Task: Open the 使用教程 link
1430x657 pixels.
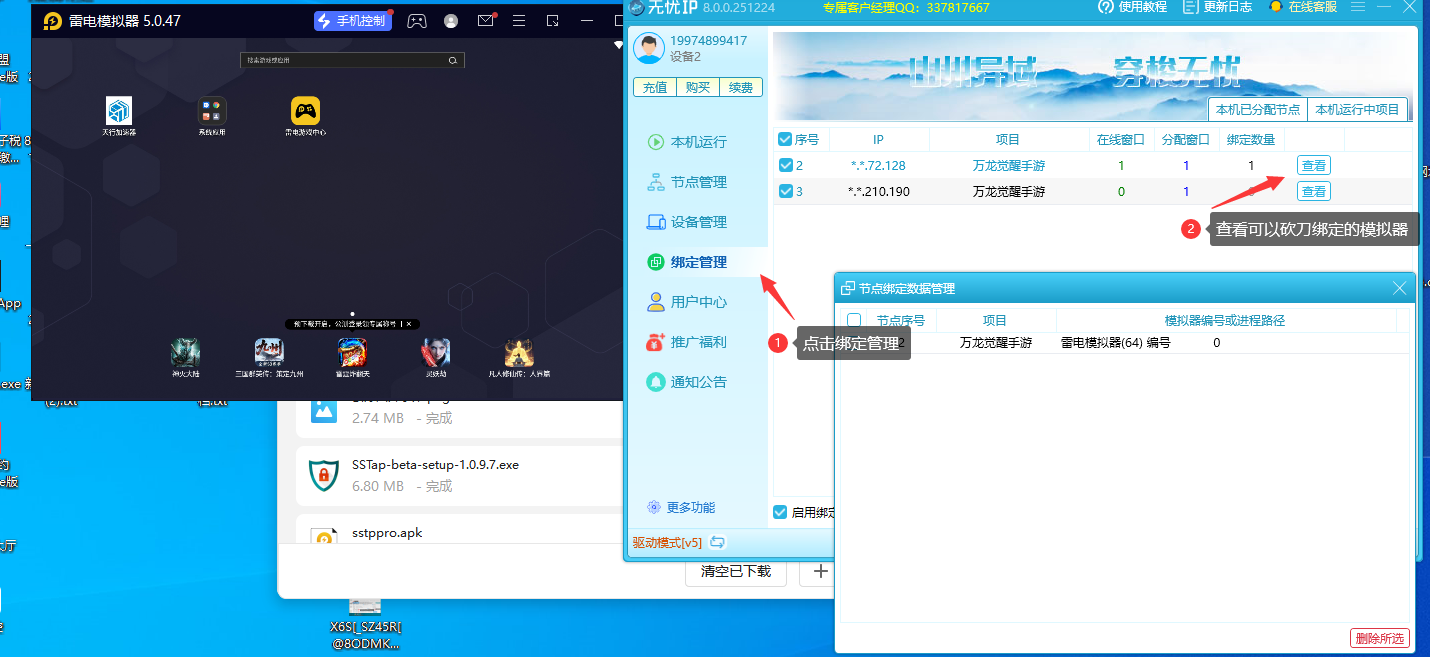Action: pyautogui.click(x=1132, y=7)
